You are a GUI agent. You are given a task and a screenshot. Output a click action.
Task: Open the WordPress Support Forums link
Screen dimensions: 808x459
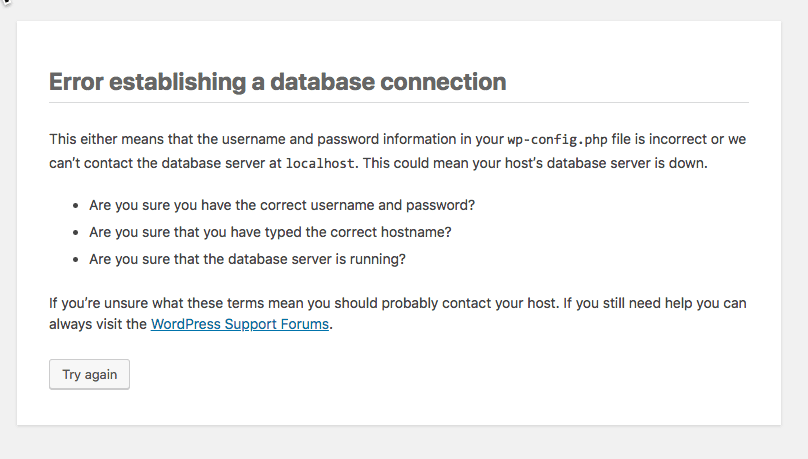(x=240, y=324)
